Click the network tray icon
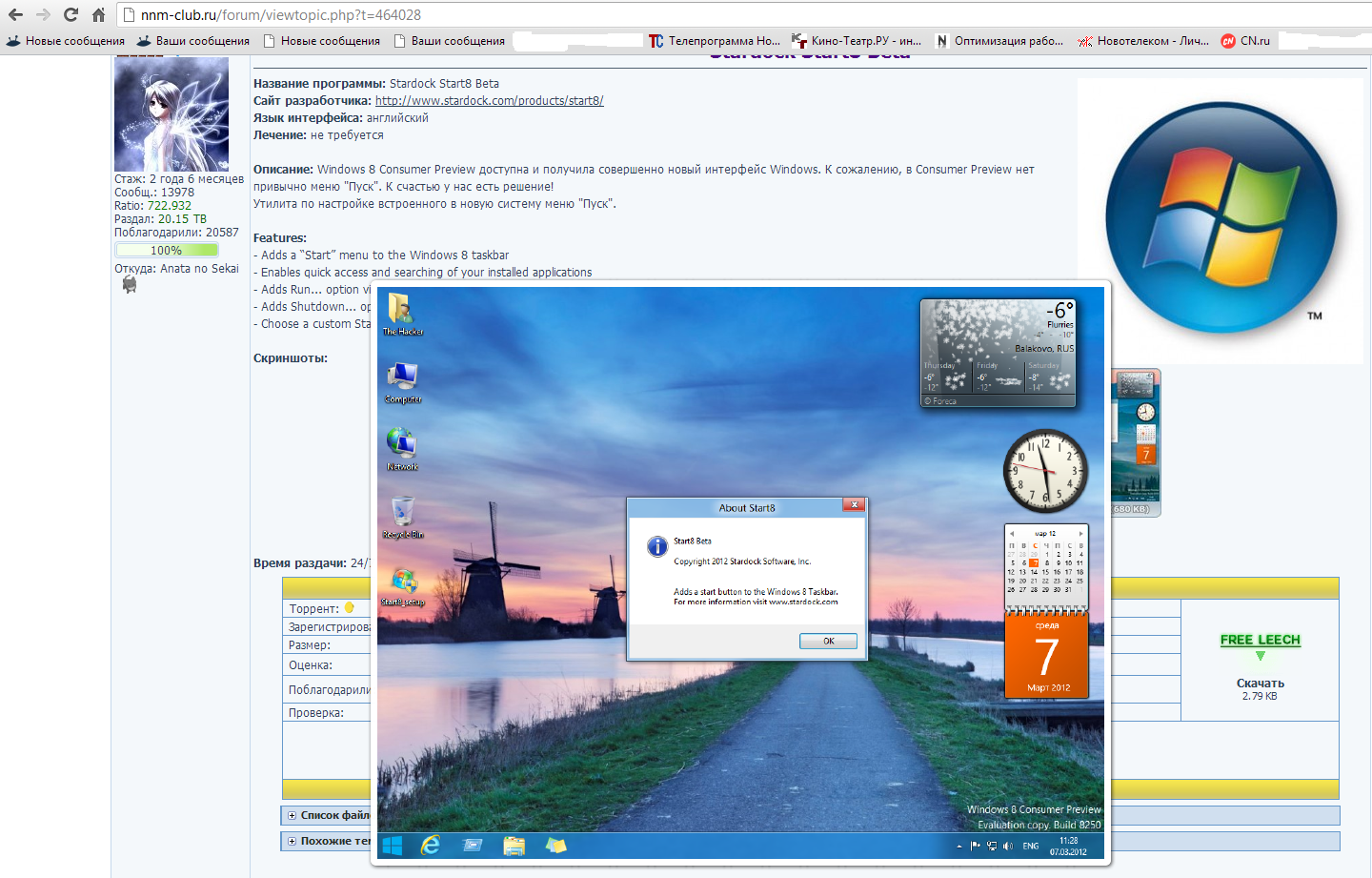The height and width of the screenshot is (878, 1372). point(992,846)
